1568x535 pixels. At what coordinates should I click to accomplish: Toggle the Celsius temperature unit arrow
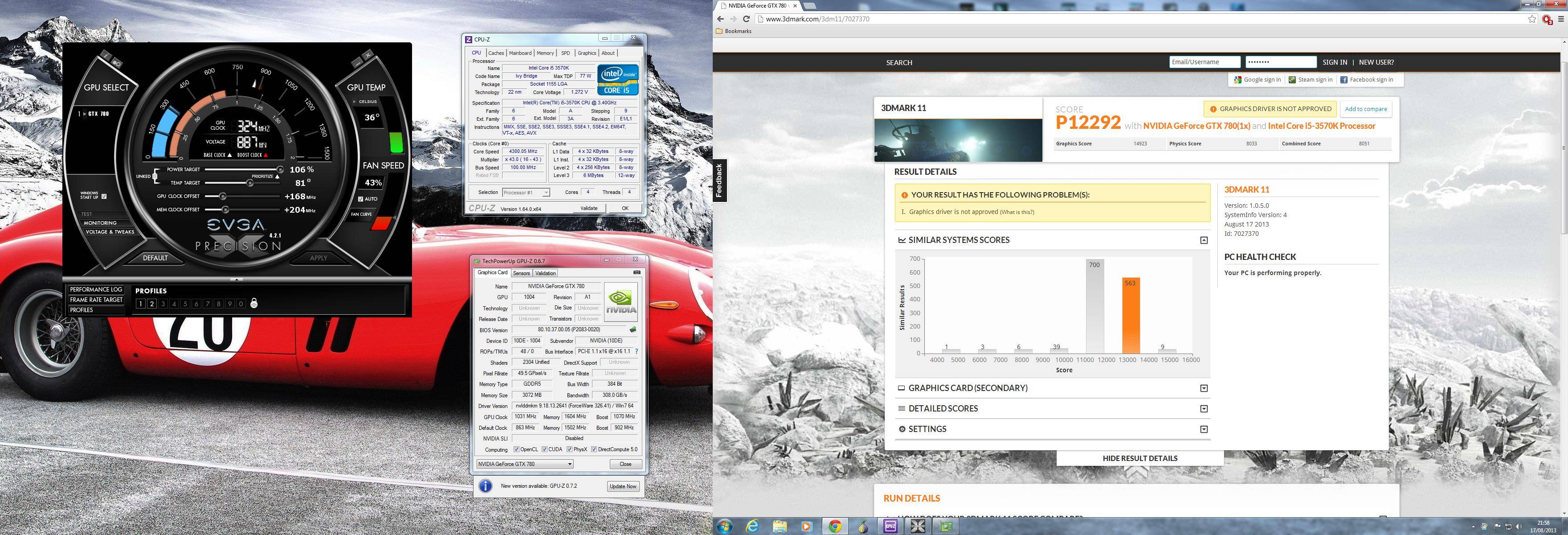click(355, 102)
